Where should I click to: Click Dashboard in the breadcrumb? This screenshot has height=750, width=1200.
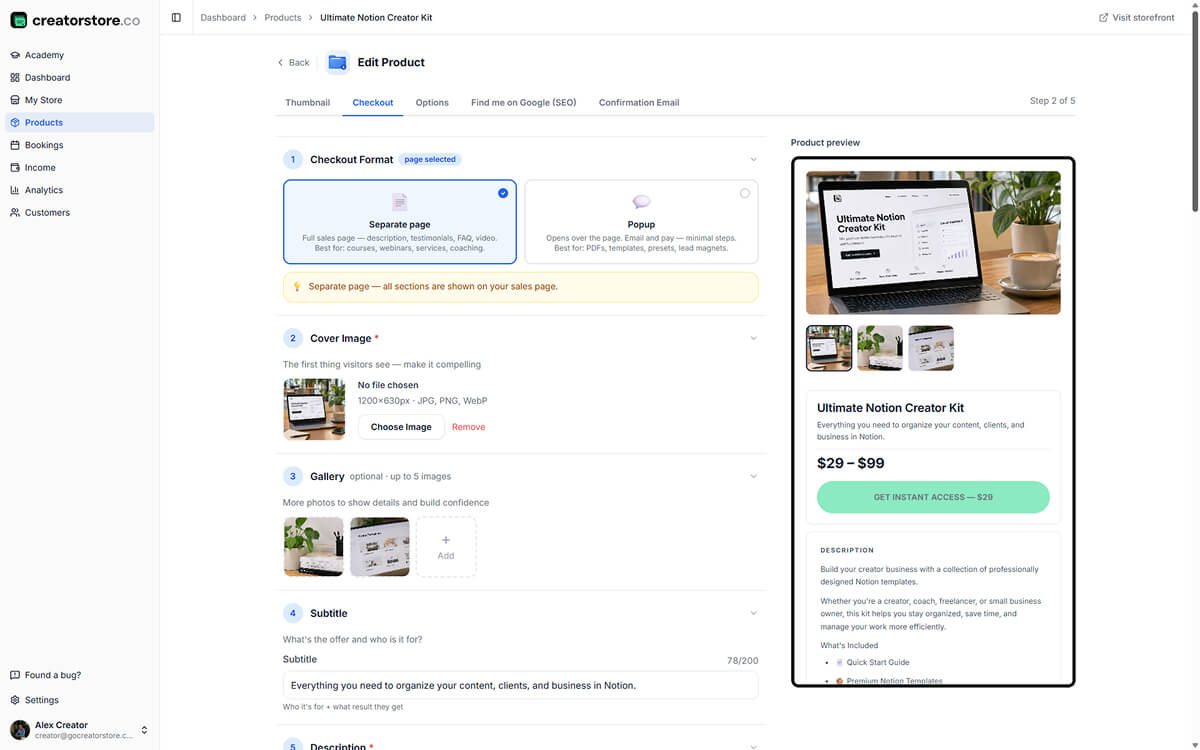223,17
